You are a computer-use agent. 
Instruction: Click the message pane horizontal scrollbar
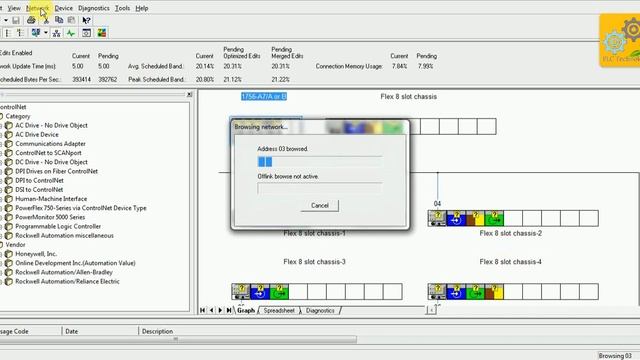click(x=178, y=339)
